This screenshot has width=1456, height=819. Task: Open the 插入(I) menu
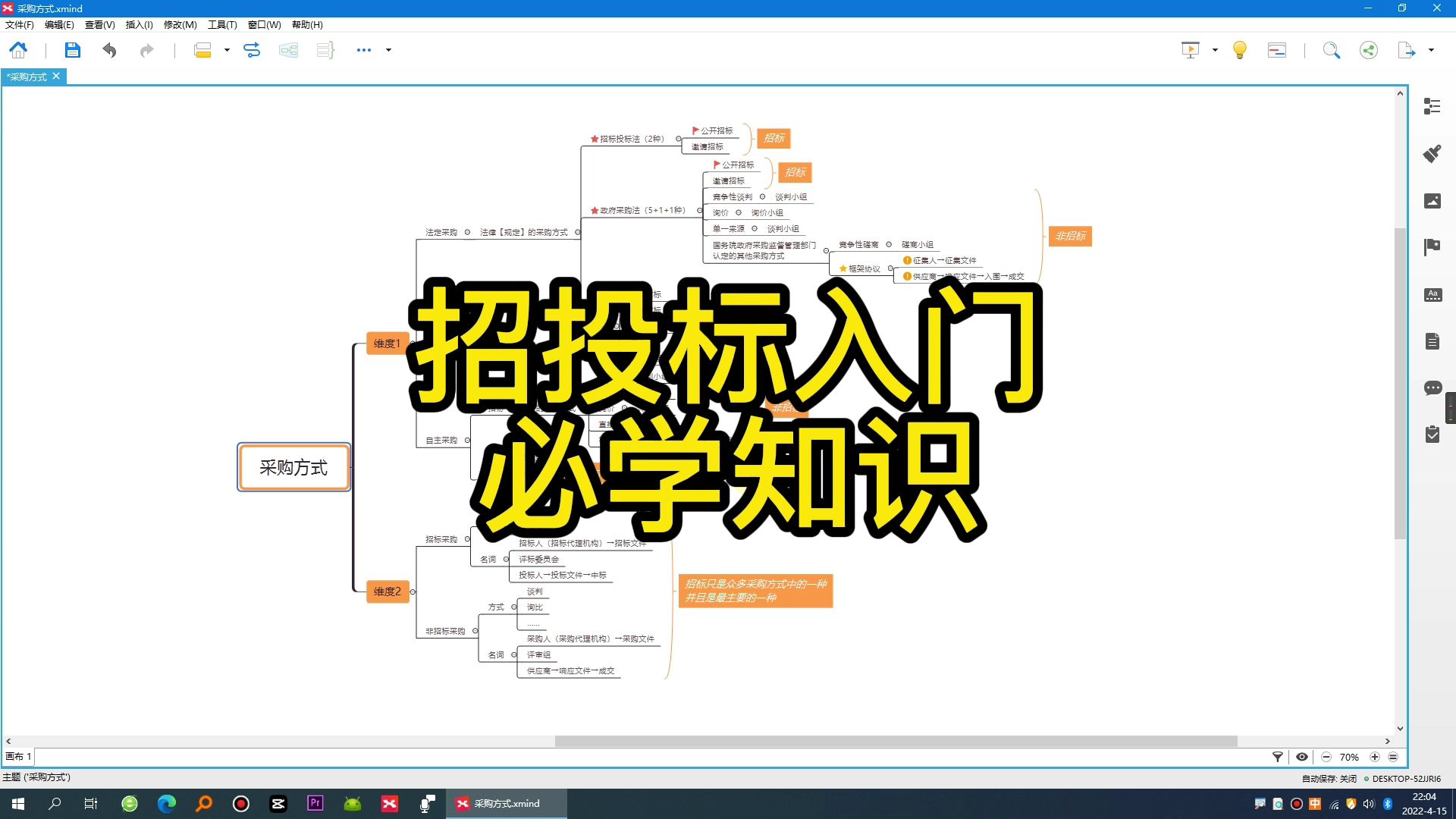139,24
